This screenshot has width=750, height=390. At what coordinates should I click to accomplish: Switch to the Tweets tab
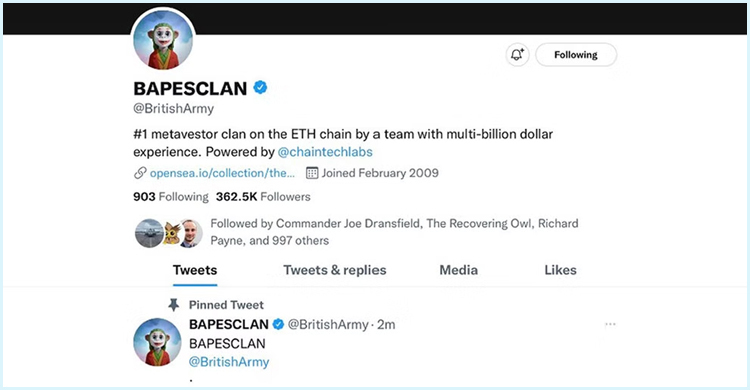point(195,270)
